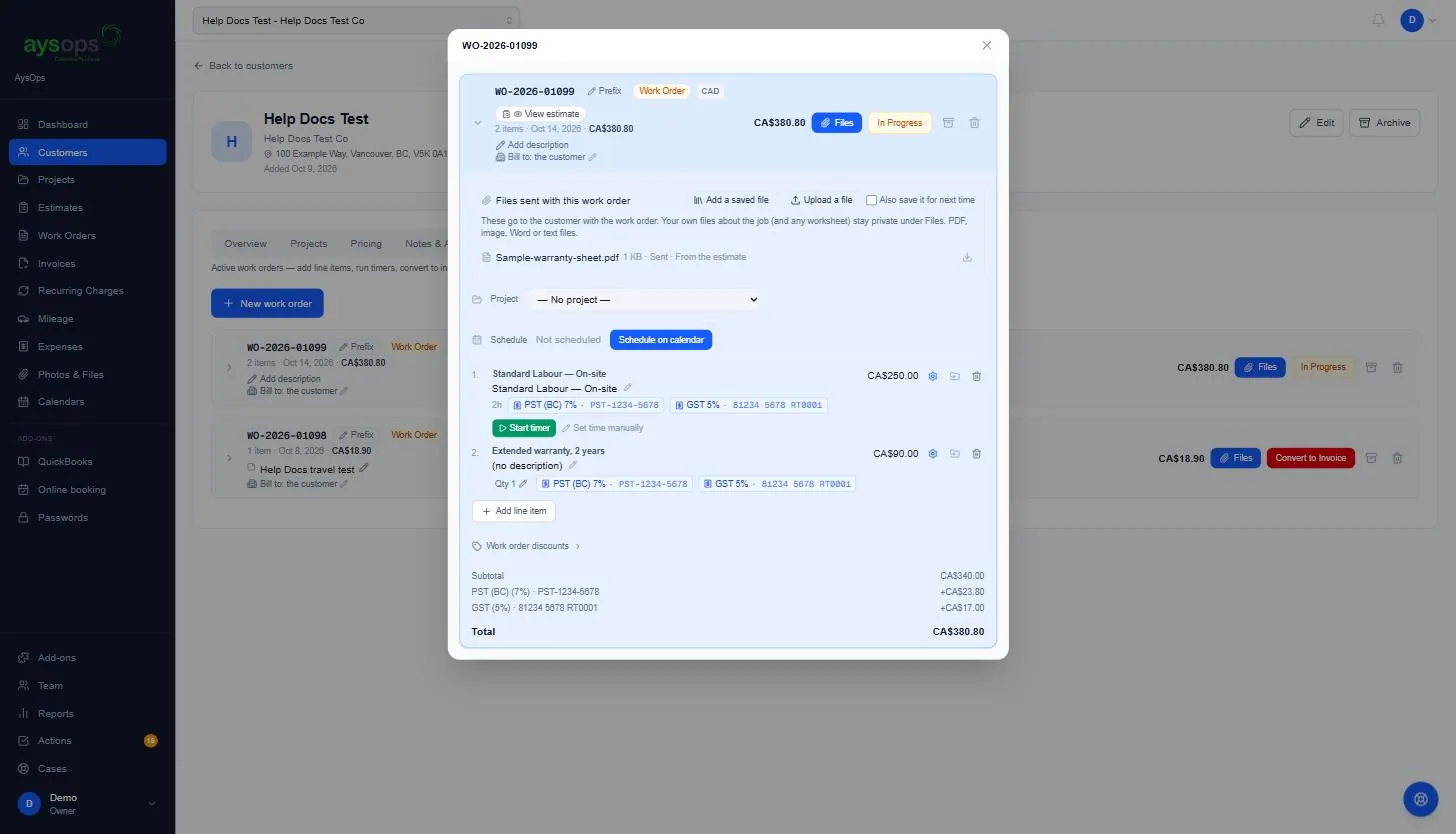The image size is (1456, 834).
Task: Click the archive box icon in work order header
Action: pyautogui.click(x=948, y=123)
